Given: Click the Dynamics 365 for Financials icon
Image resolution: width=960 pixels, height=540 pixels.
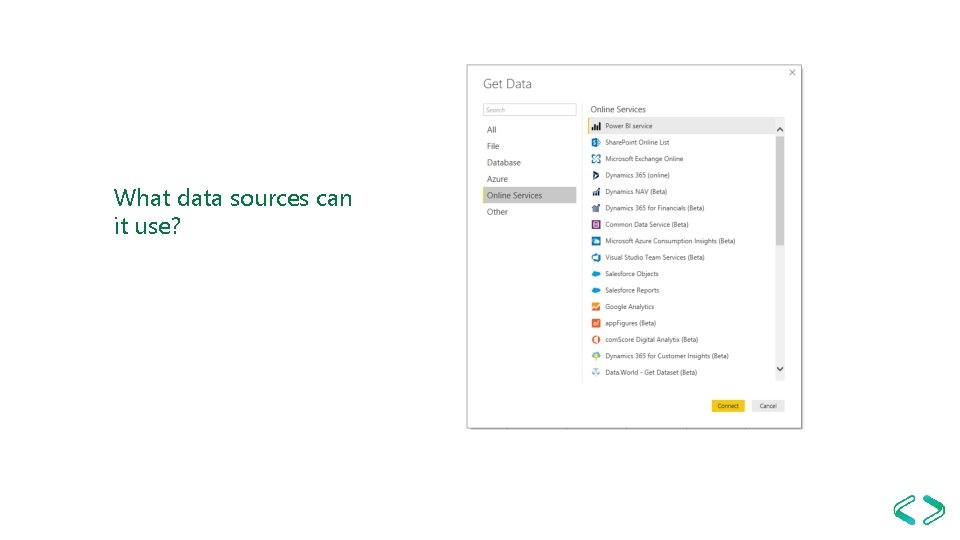Looking at the screenshot, I should [596, 208].
